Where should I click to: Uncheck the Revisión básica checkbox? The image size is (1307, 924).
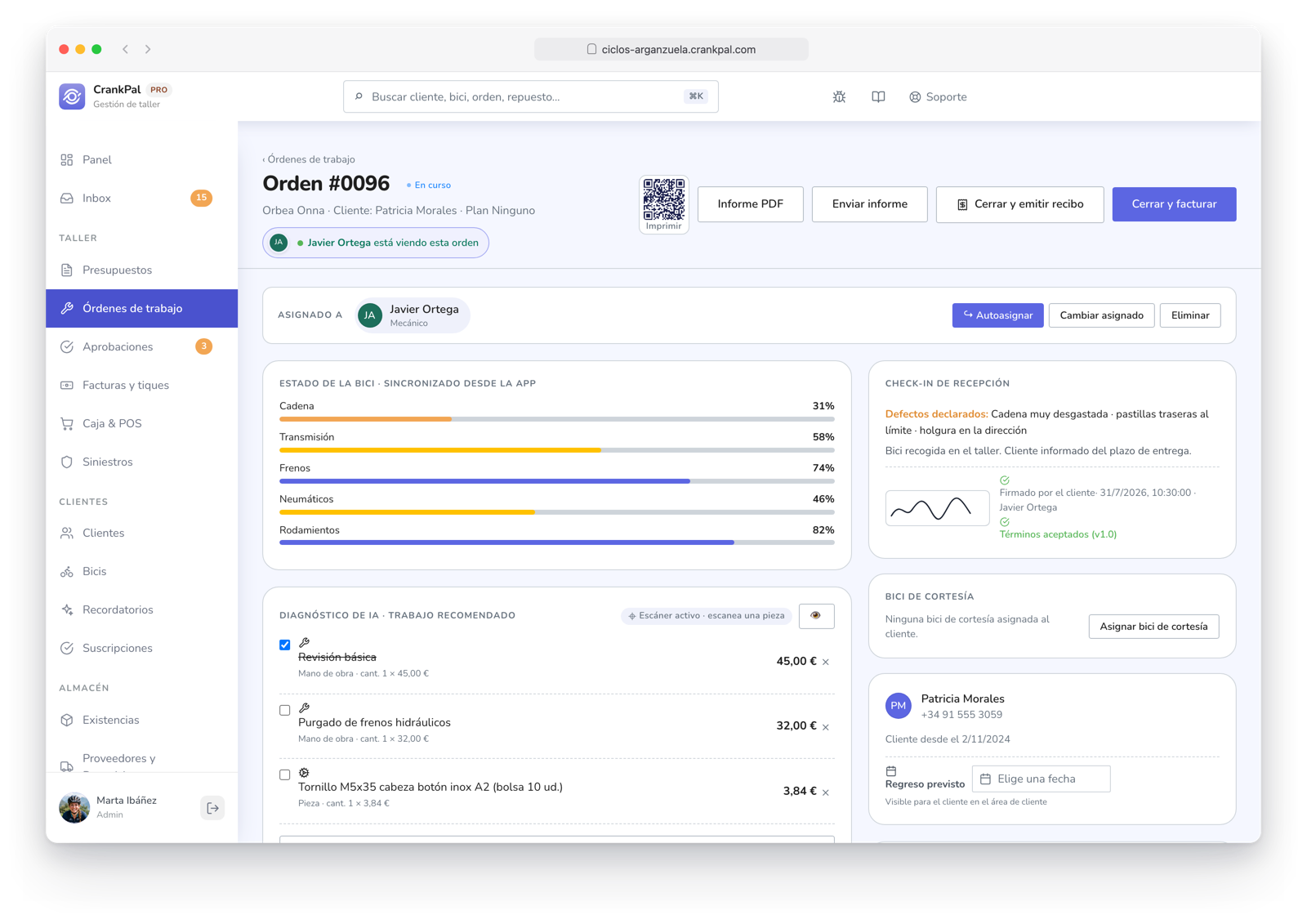point(284,645)
